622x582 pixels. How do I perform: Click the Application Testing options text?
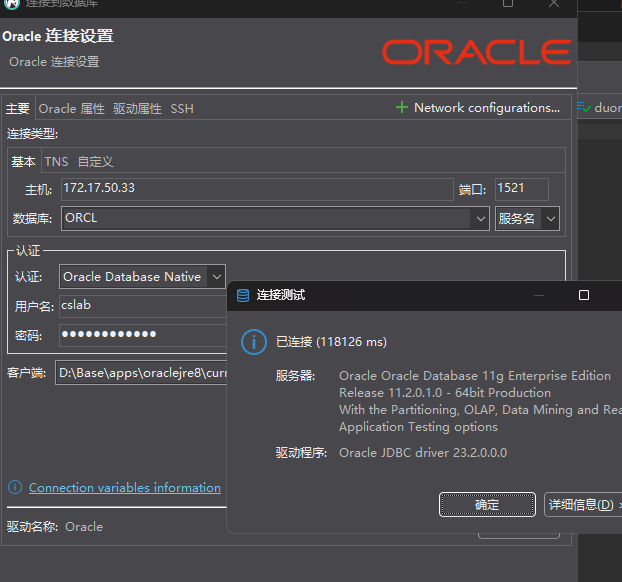tap(418, 427)
